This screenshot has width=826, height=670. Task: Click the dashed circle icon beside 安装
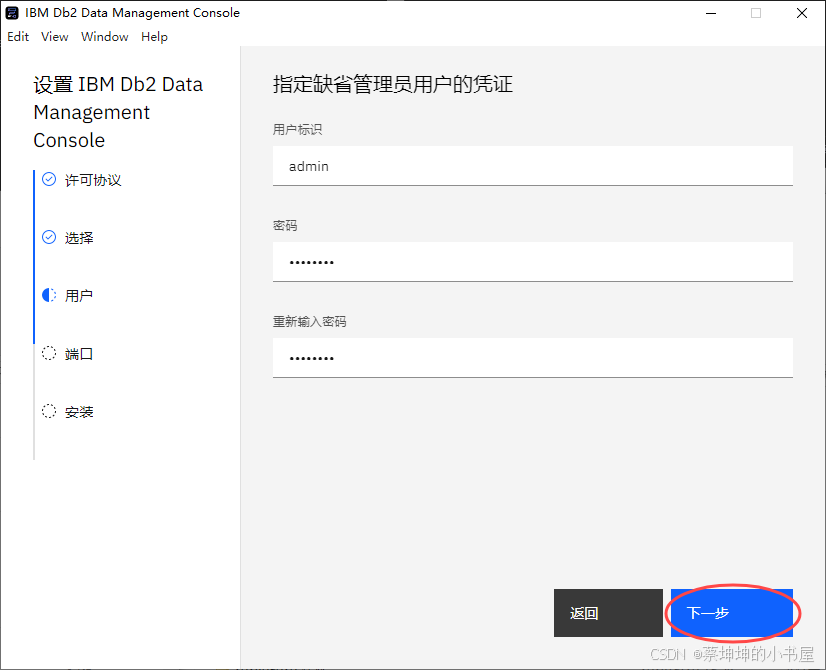click(x=49, y=411)
